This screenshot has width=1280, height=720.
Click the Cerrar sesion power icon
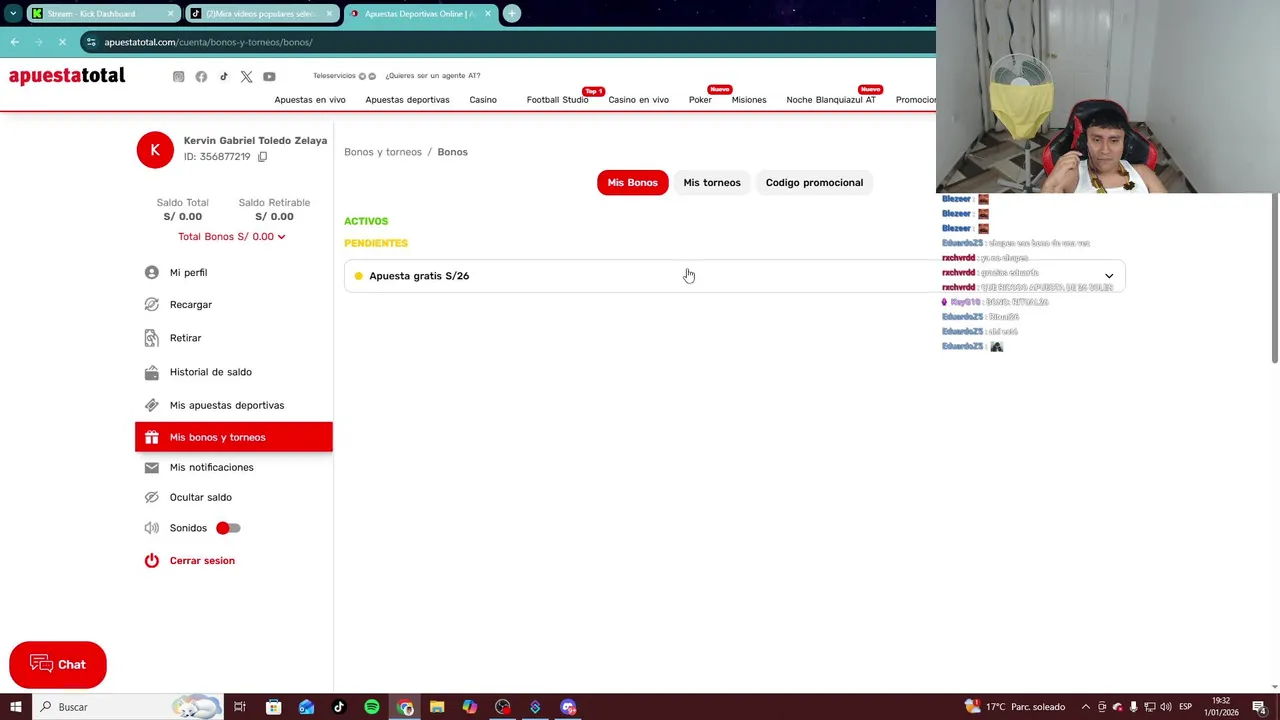pos(152,561)
